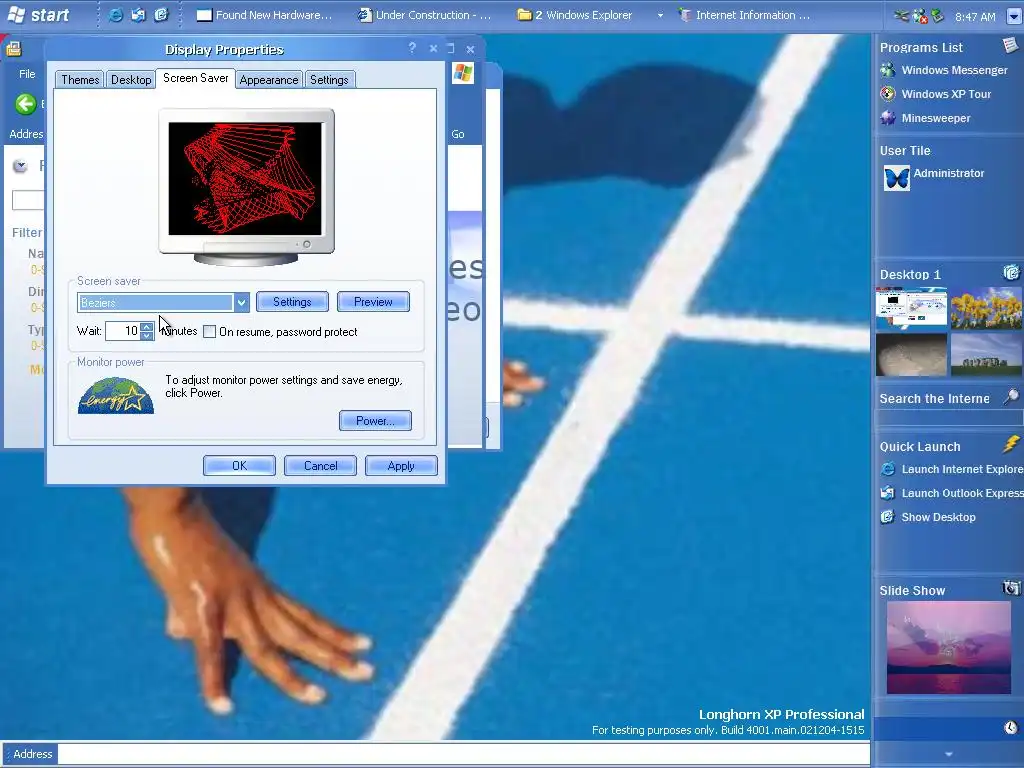1024x768 pixels.
Task: Switch to Internet Information taskbar item
Action: click(744, 15)
